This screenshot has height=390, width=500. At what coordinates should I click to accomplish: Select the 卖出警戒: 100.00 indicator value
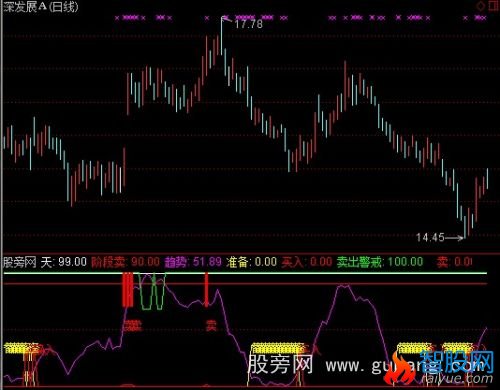pyautogui.click(x=380, y=262)
